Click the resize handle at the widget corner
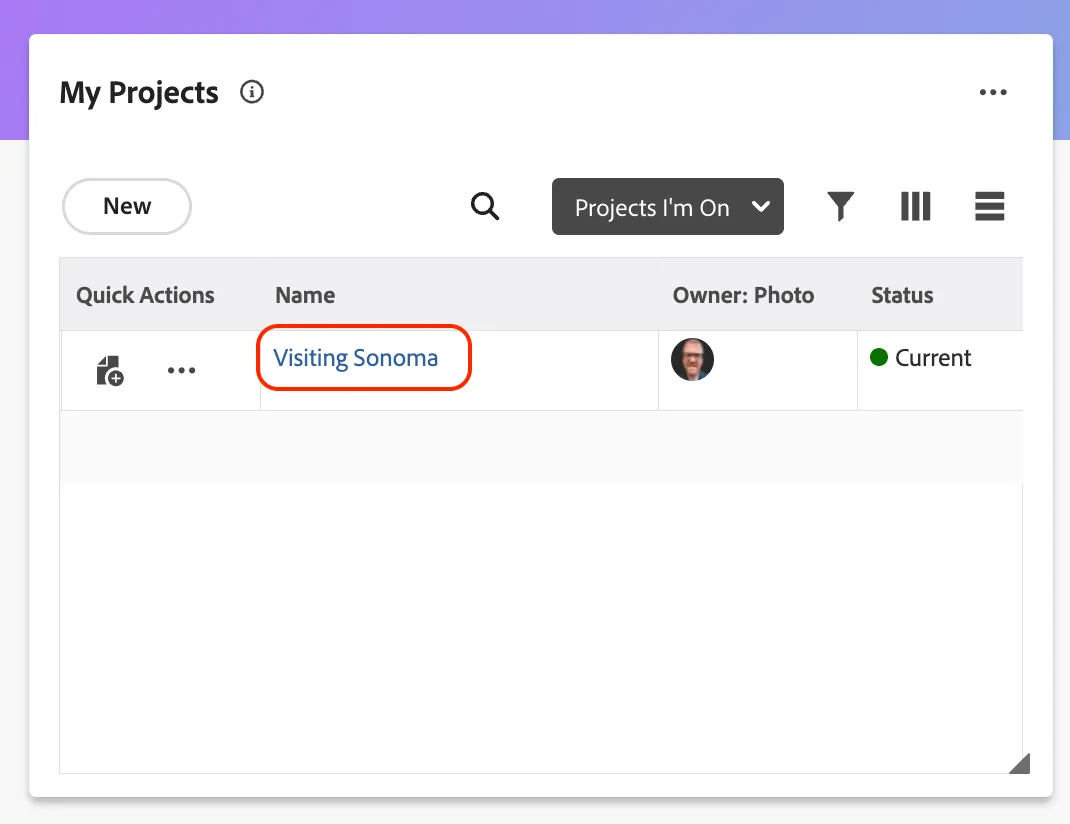Viewport: 1070px width, 824px height. [1020, 763]
